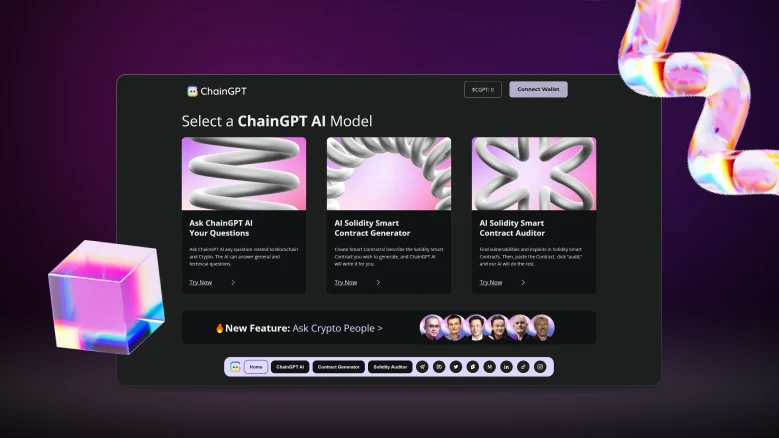Select the Home tab in bottom bar
The height and width of the screenshot is (438, 779).
click(x=256, y=367)
